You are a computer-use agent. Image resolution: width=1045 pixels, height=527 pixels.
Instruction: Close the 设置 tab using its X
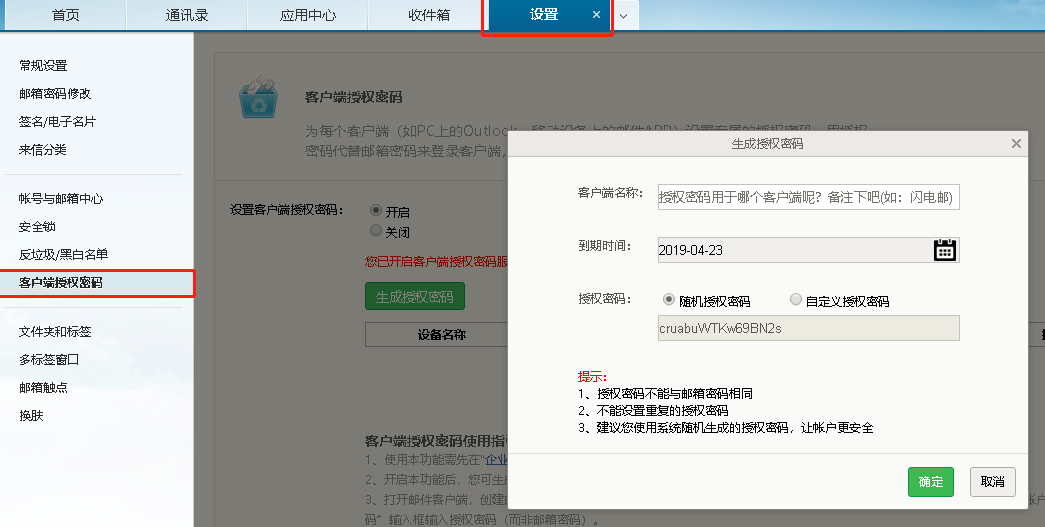click(597, 15)
